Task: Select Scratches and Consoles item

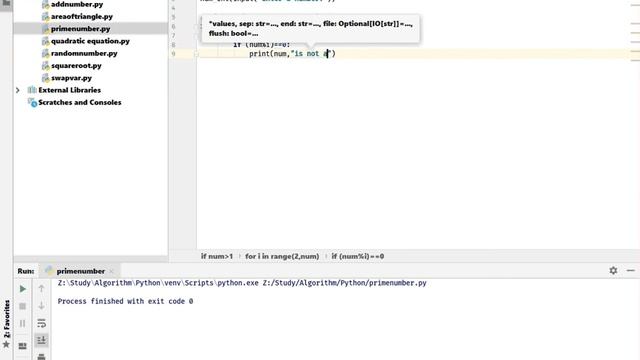Action: coord(80,102)
